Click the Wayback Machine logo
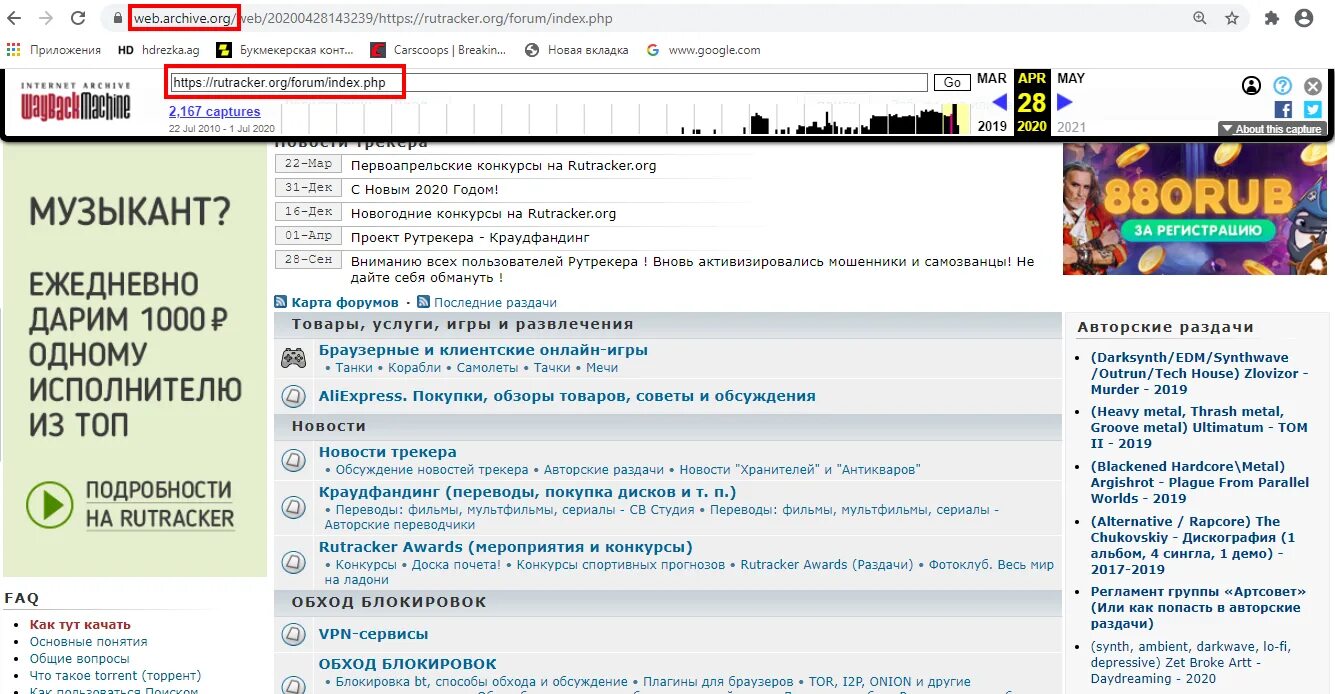Screen dimensions: 1335x694 pos(76,101)
